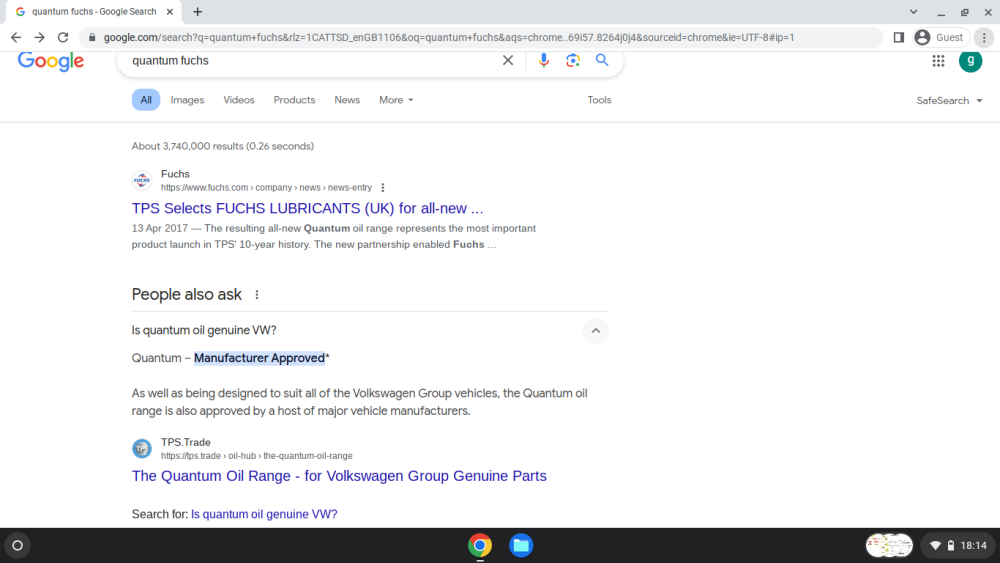Open the tab search dropdown arrow
The width and height of the screenshot is (1000, 563).
[913, 11]
